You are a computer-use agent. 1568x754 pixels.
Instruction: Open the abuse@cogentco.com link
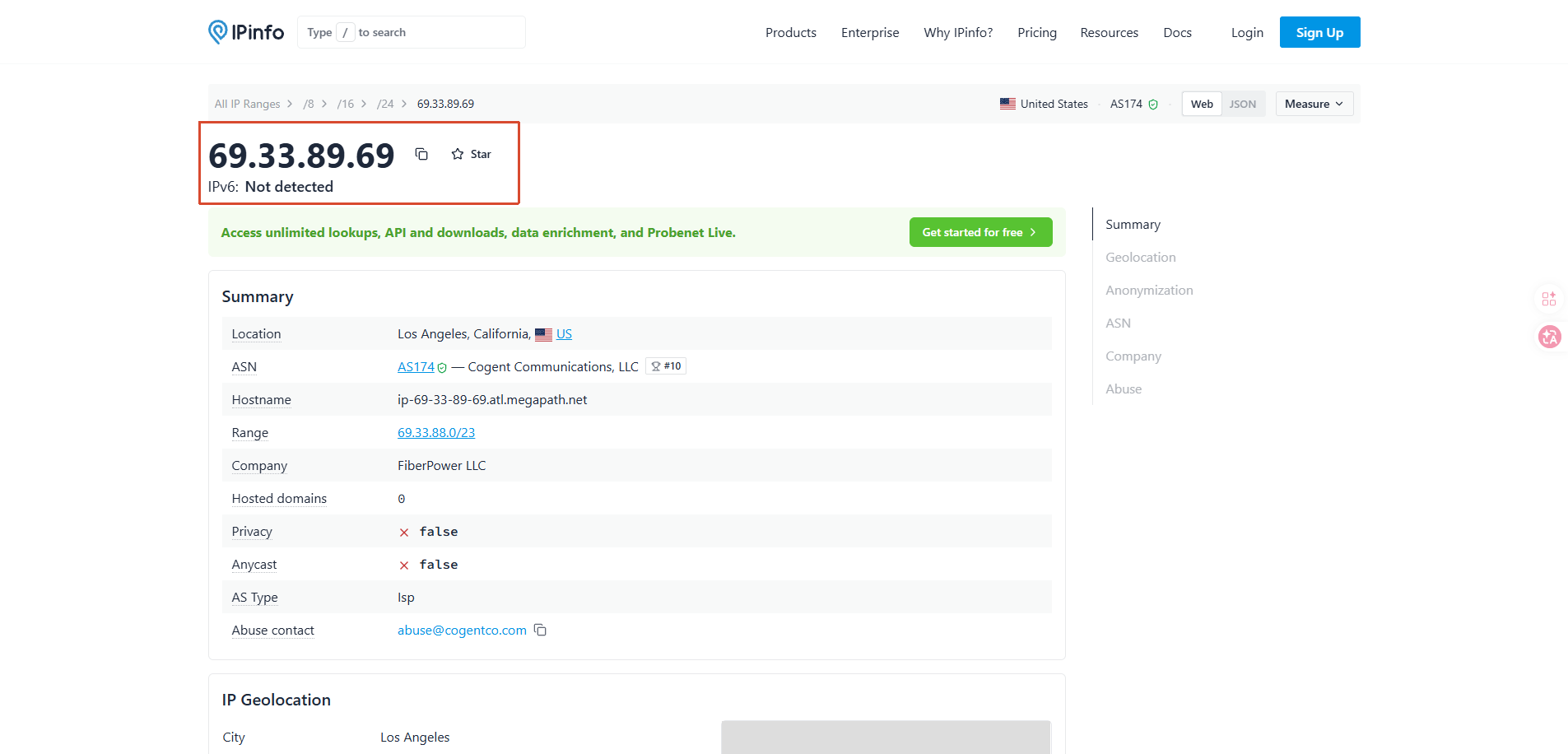tap(462, 630)
